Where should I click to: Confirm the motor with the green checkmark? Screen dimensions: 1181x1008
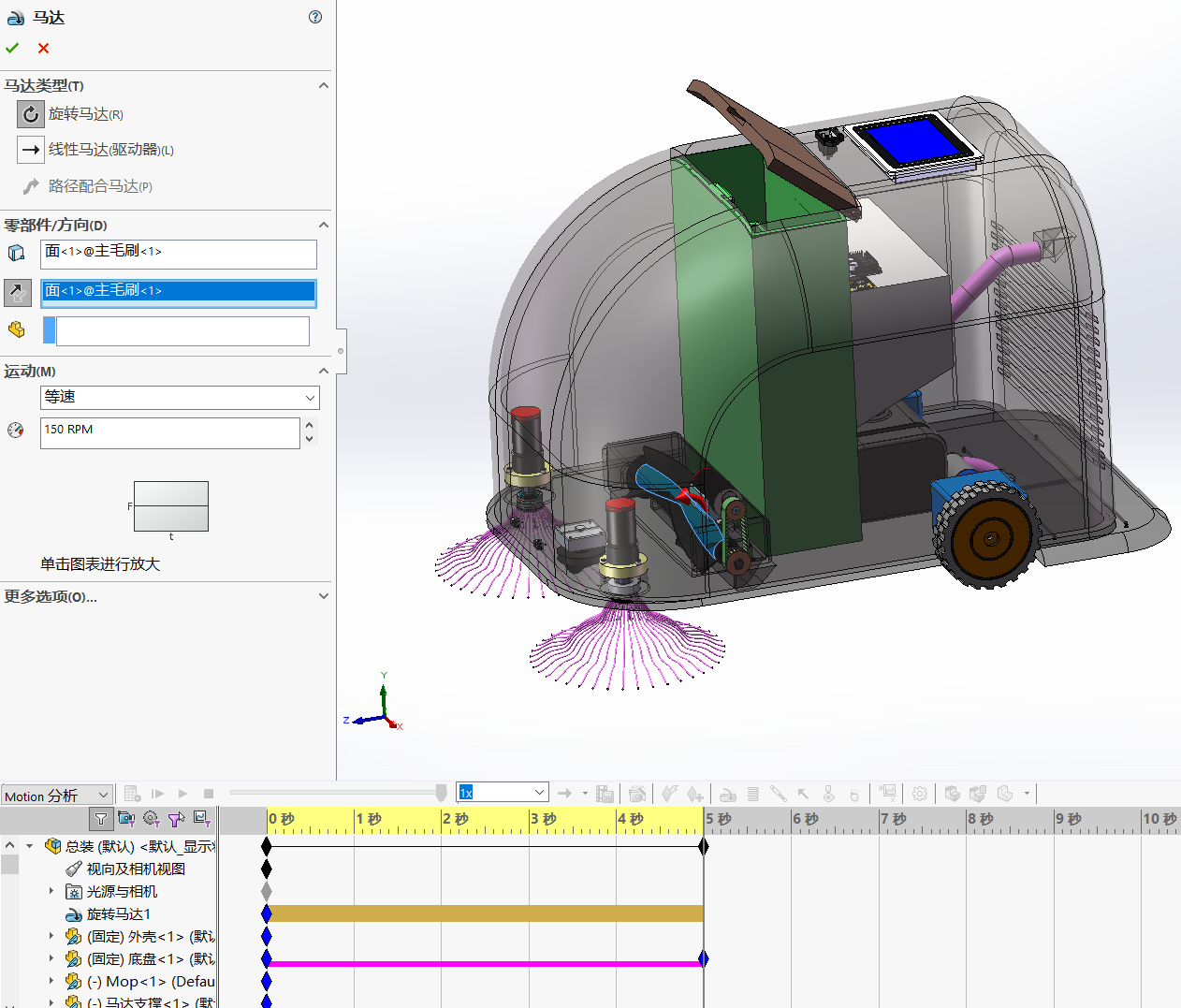[x=12, y=48]
